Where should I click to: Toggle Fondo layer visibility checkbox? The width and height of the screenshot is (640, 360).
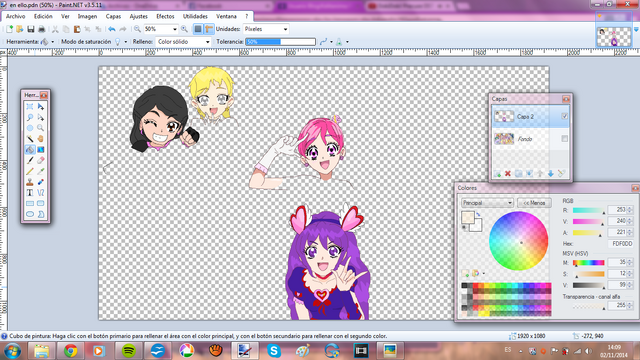coord(564,139)
